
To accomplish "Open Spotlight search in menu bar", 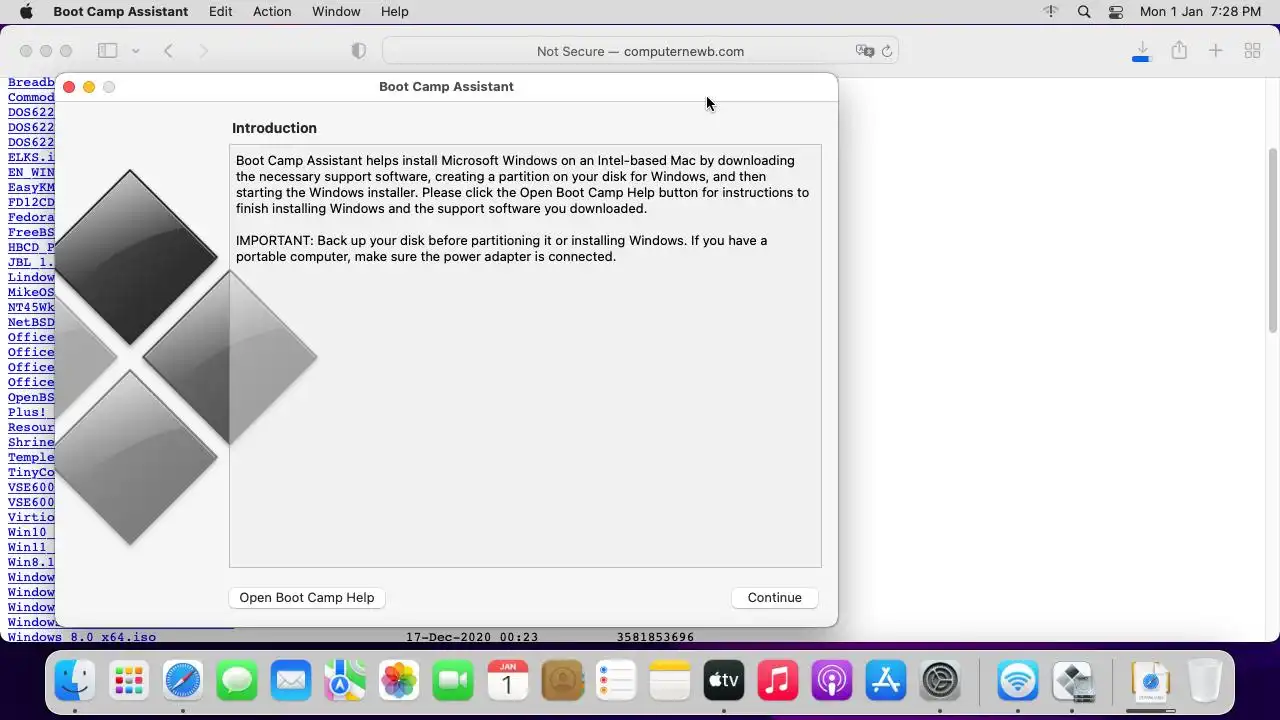I will click(1084, 12).
